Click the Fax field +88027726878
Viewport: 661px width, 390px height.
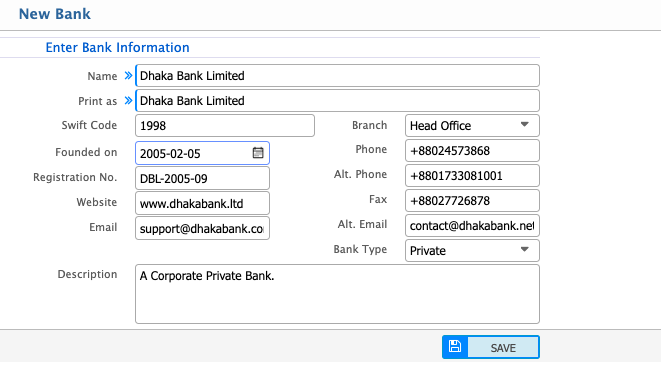[472, 200]
